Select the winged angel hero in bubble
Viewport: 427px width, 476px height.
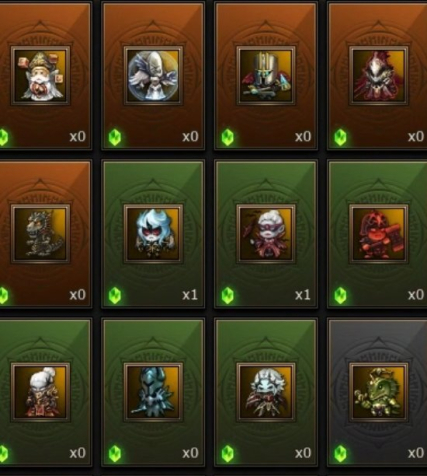(x=153, y=76)
